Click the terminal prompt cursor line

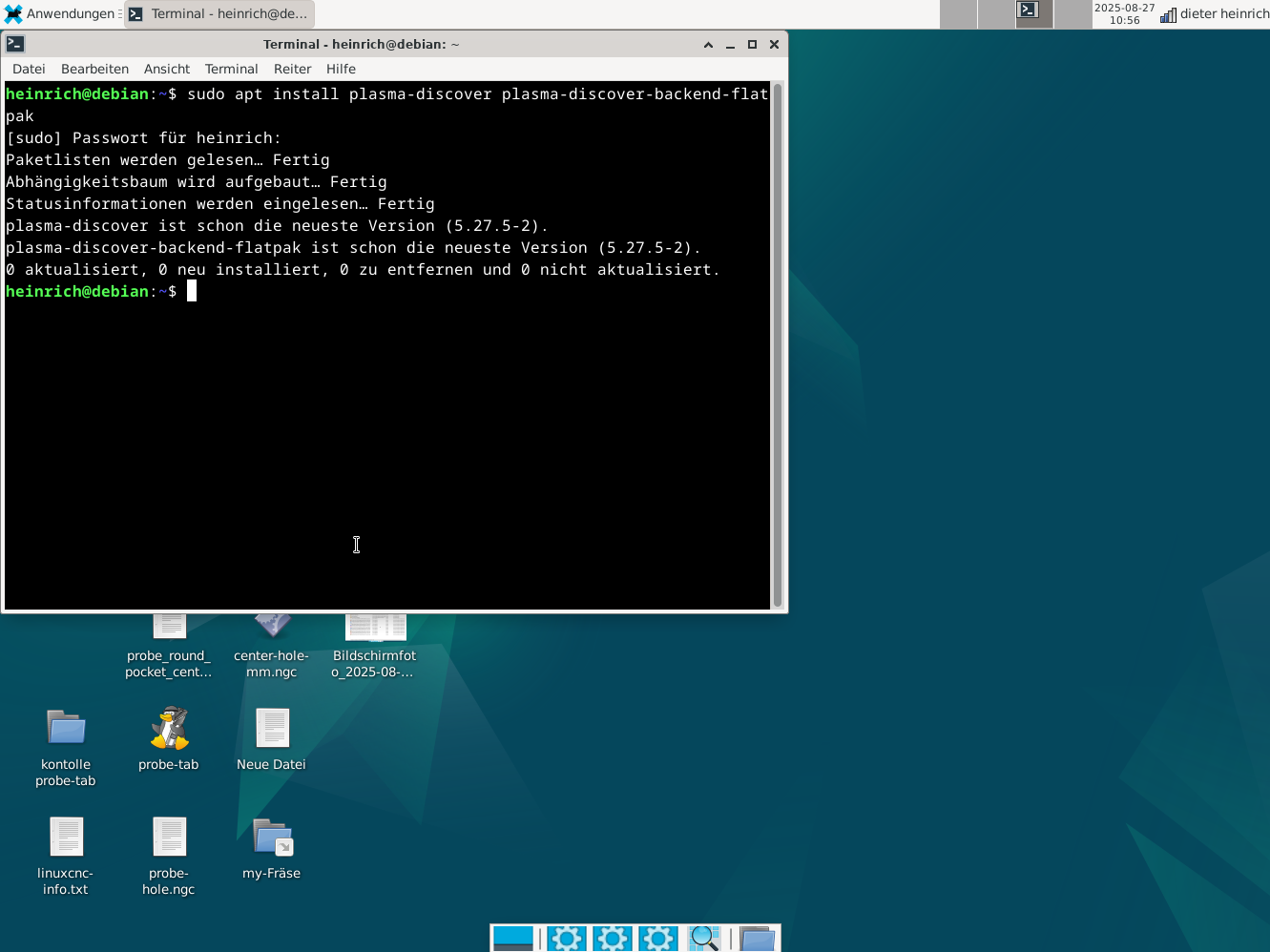pyautogui.click(x=100, y=291)
